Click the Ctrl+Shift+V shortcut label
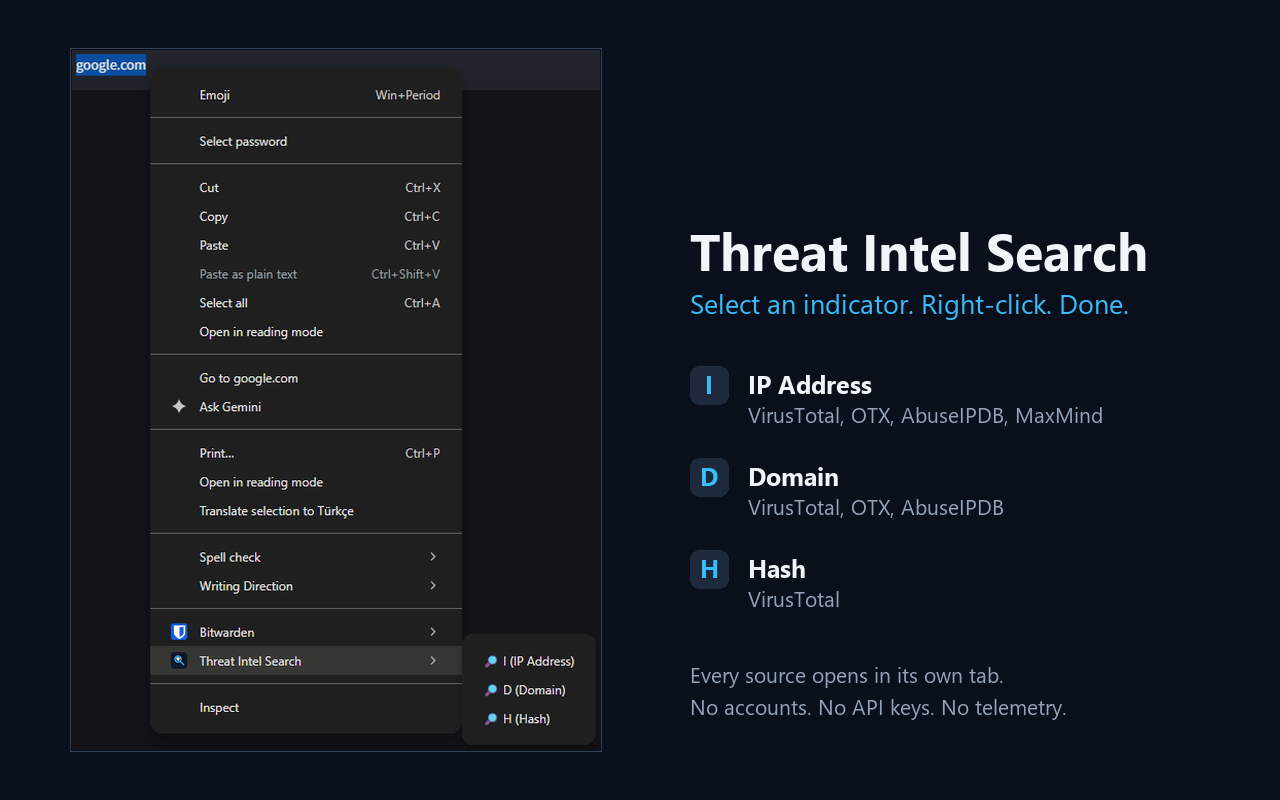The image size is (1280, 800). (406, 275)
